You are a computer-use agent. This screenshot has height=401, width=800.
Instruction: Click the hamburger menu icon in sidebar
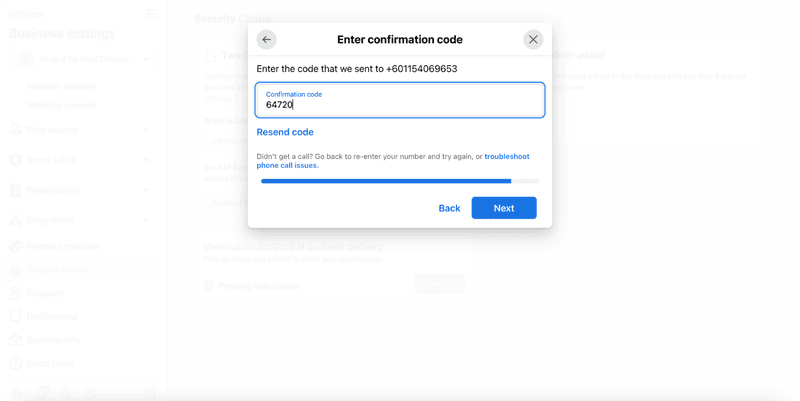tap(151, 14)
